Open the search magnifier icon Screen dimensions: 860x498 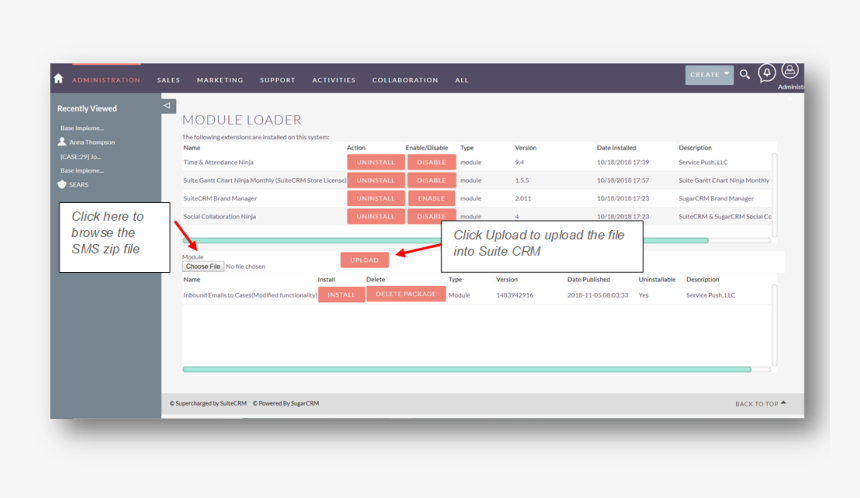[x=745, y=74]
